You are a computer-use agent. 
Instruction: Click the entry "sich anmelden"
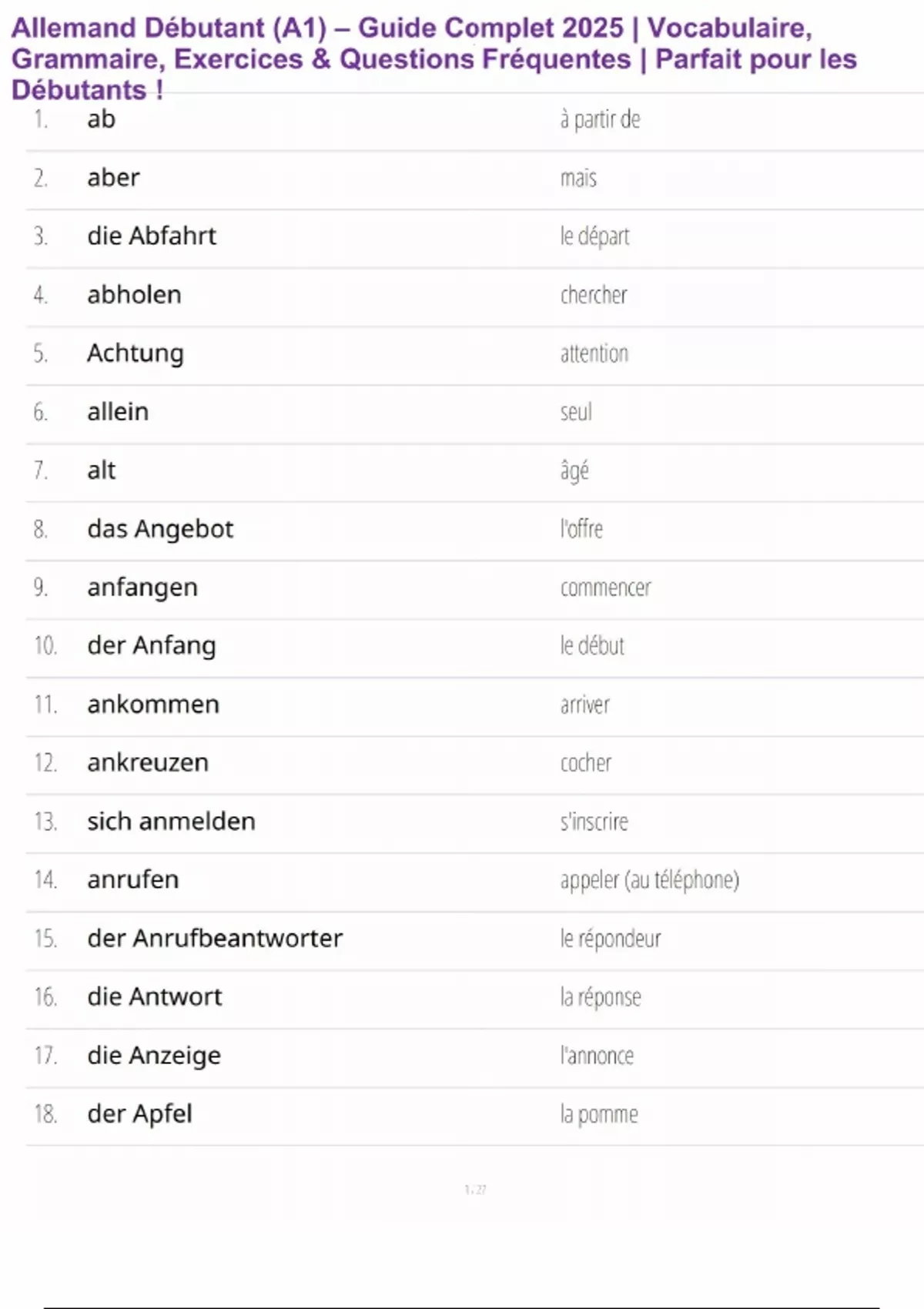tap(171, 822)
